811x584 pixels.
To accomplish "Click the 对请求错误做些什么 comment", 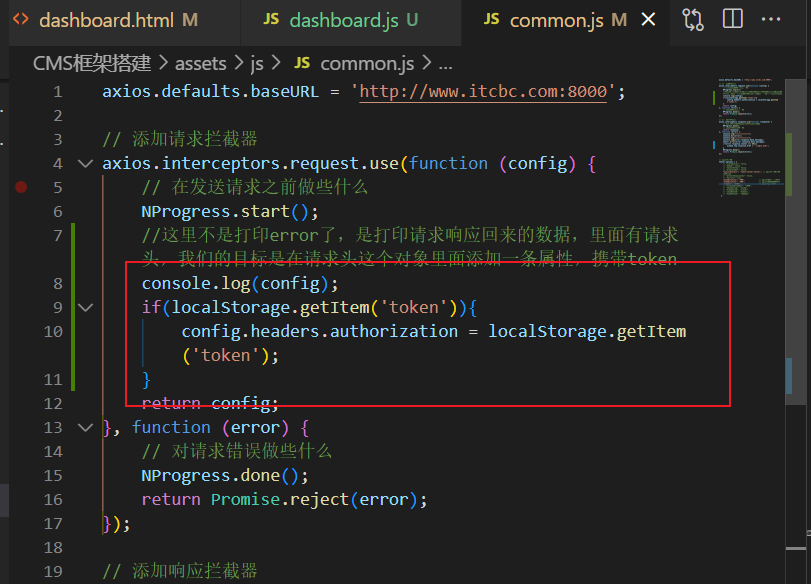I will coord(237,452).
